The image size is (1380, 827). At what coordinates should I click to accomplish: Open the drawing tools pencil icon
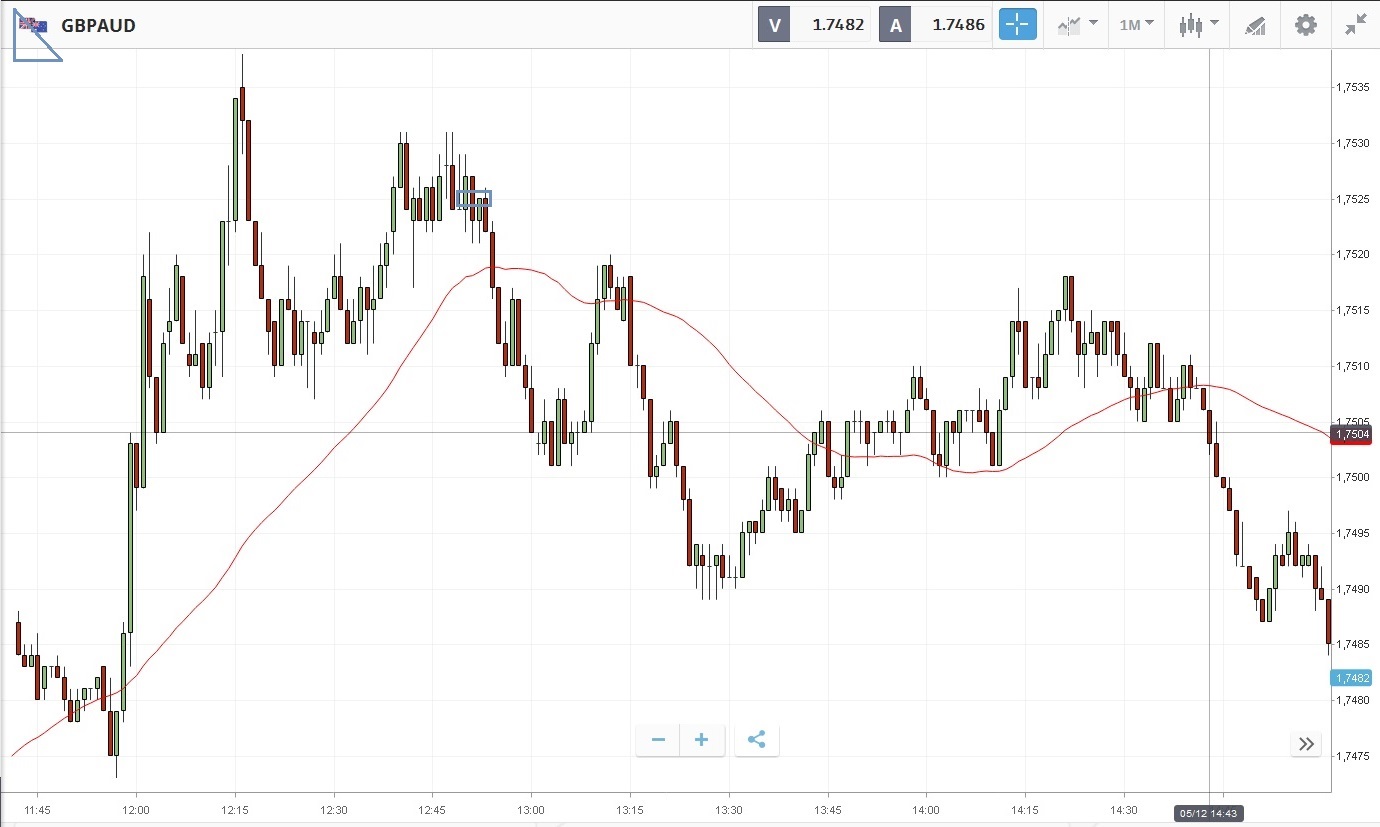(1255, 25)
